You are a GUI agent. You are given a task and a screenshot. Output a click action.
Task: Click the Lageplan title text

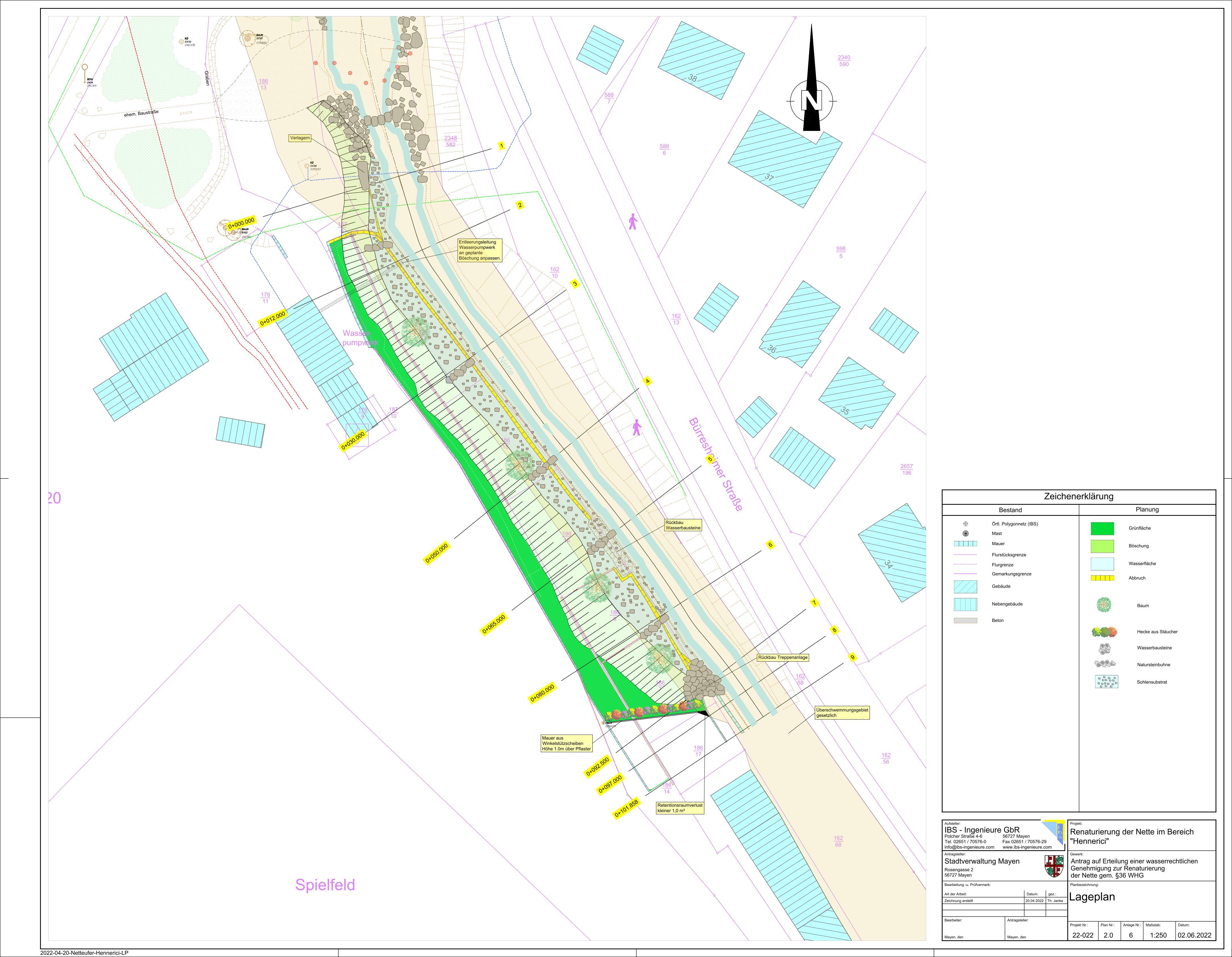1091,897
